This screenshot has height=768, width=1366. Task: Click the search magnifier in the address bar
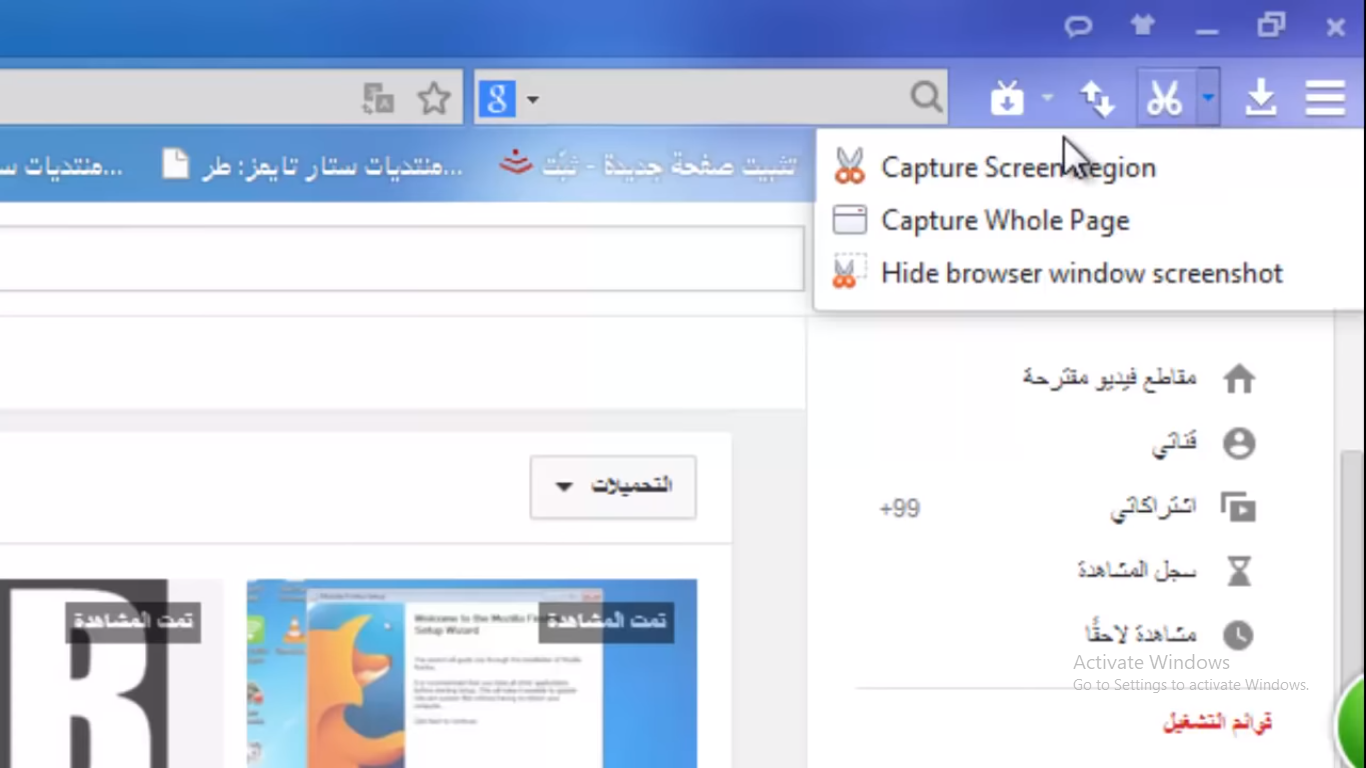coord(925,97)
